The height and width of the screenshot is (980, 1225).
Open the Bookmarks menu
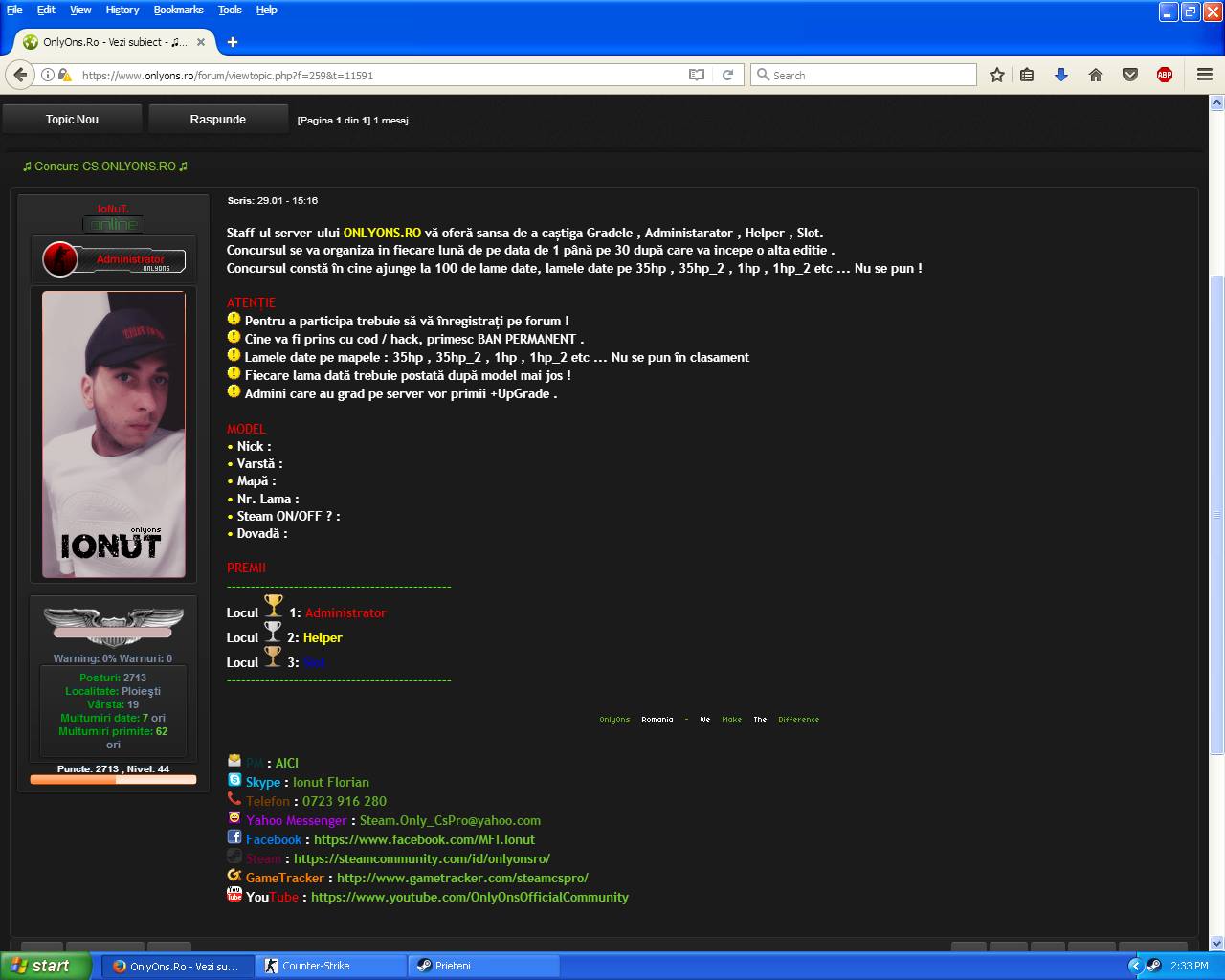(x=178, y=10)
